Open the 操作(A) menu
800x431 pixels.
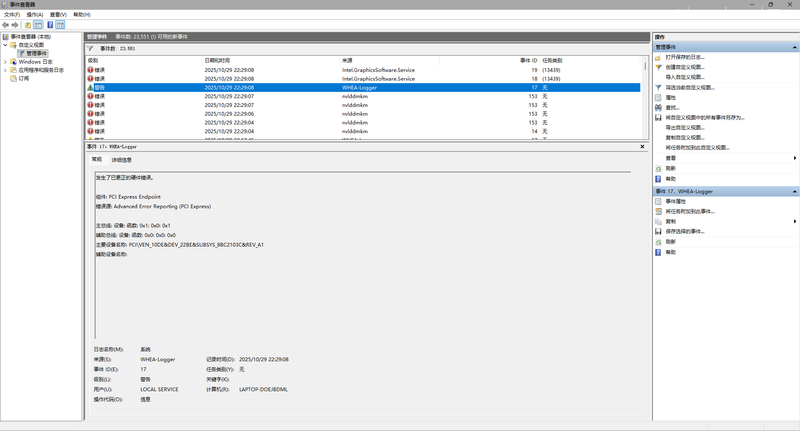(x=35, y=14)
